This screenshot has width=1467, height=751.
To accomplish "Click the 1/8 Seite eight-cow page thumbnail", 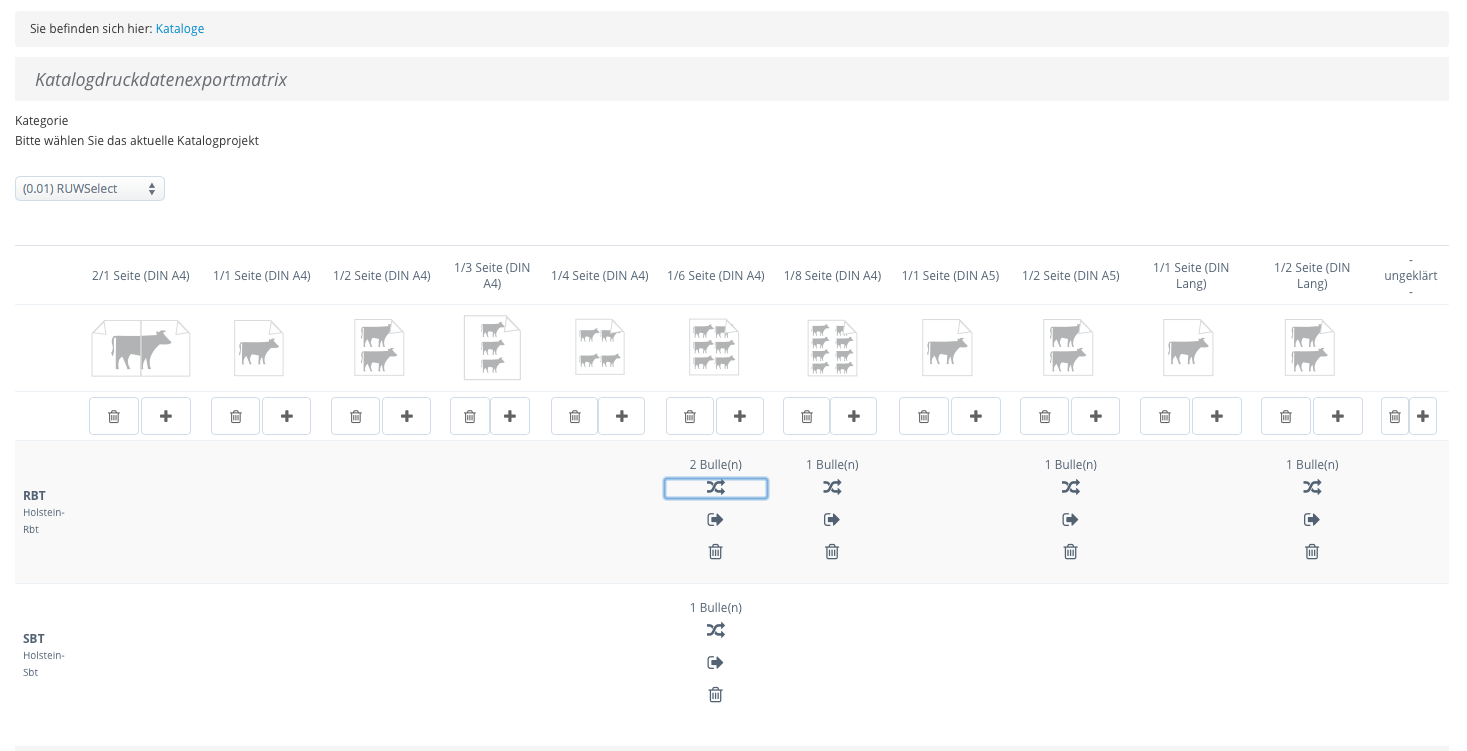I will 832,348.
